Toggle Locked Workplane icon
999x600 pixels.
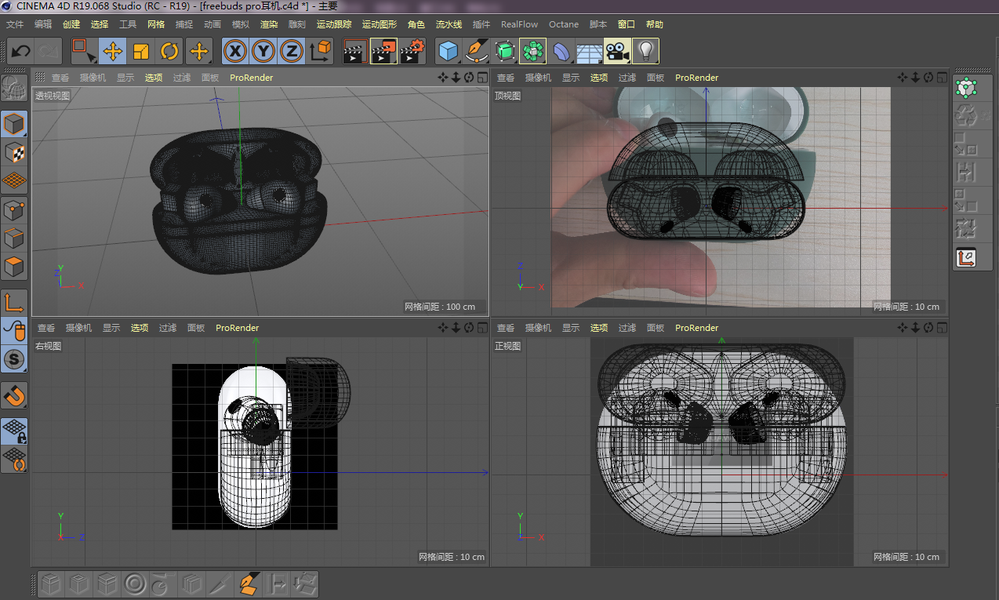coord(14,431)
